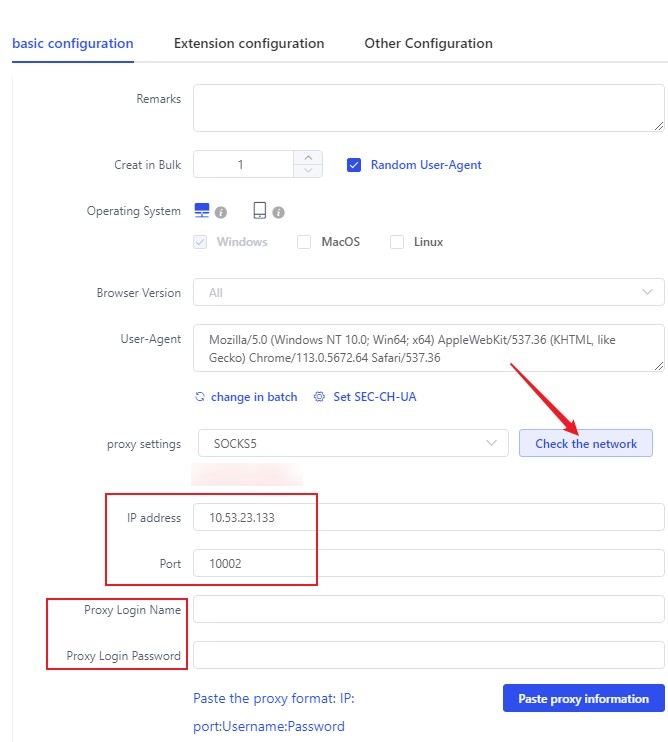Click info icon next to desktop icon

pos(221,213)
